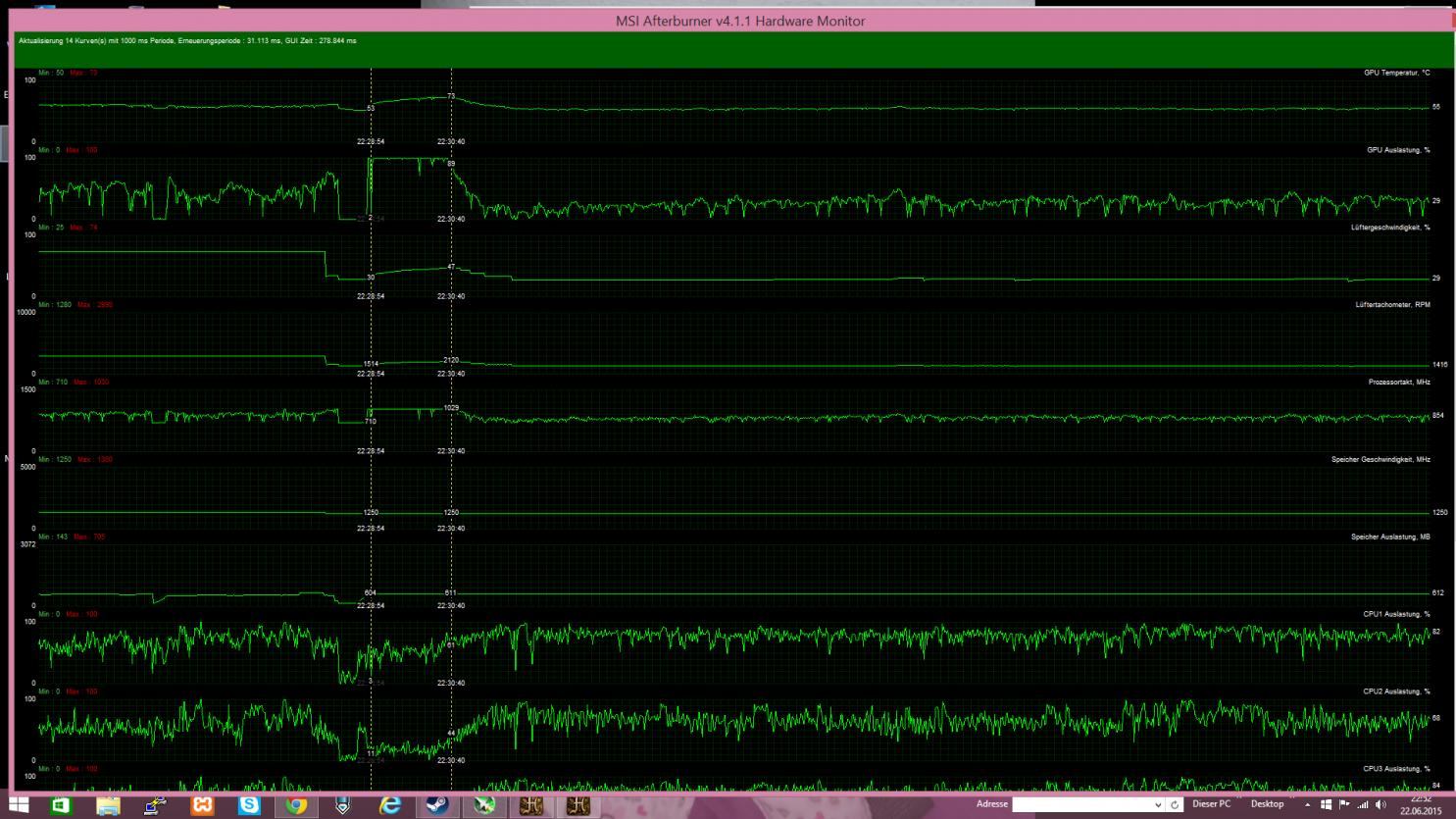Click the 'Lüftergeschwindigkeit, %' graph label
Image resolution: width=1456 pixels, height=819 pixels.
(1390, 228)
